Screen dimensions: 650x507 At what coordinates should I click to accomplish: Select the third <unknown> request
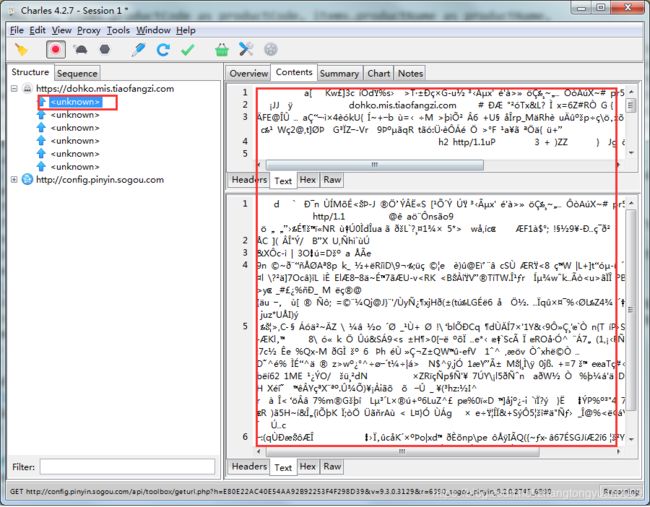[75, 128]
